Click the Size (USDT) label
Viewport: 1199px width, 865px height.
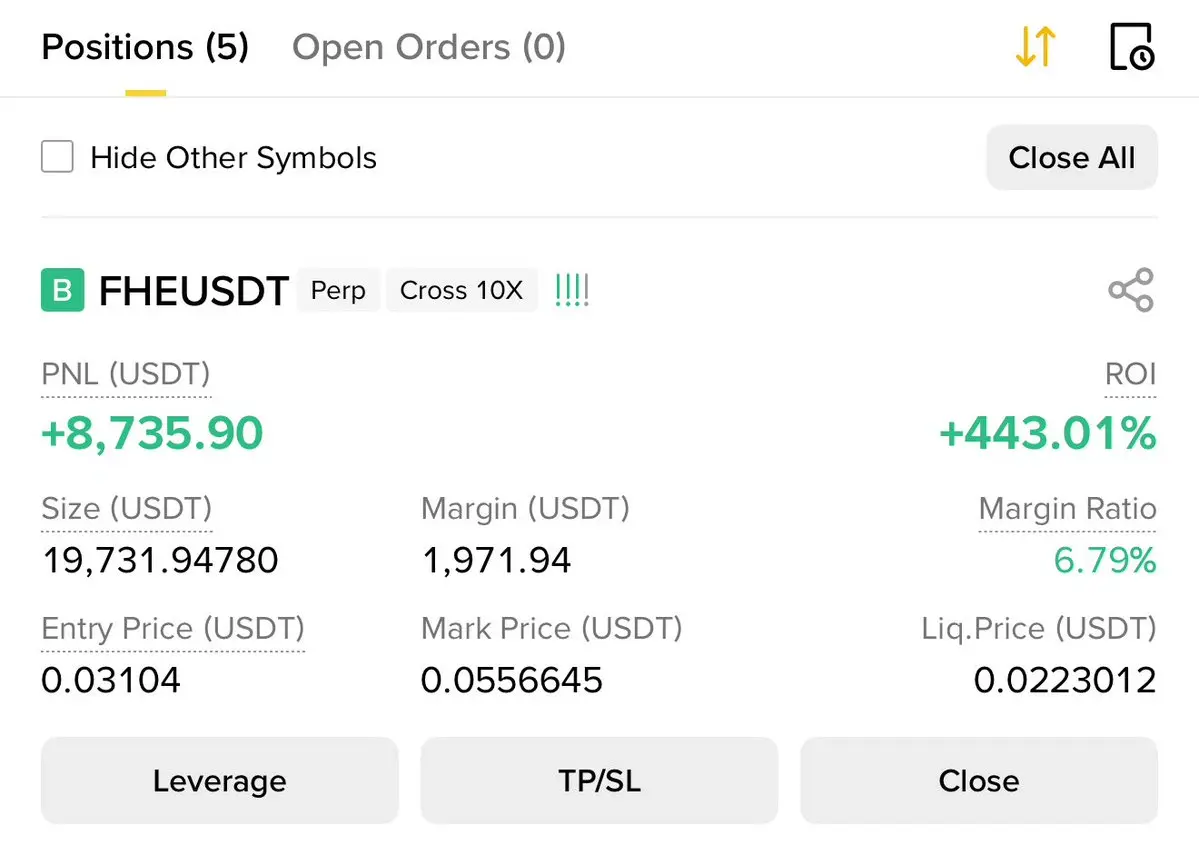coord(126,509)
